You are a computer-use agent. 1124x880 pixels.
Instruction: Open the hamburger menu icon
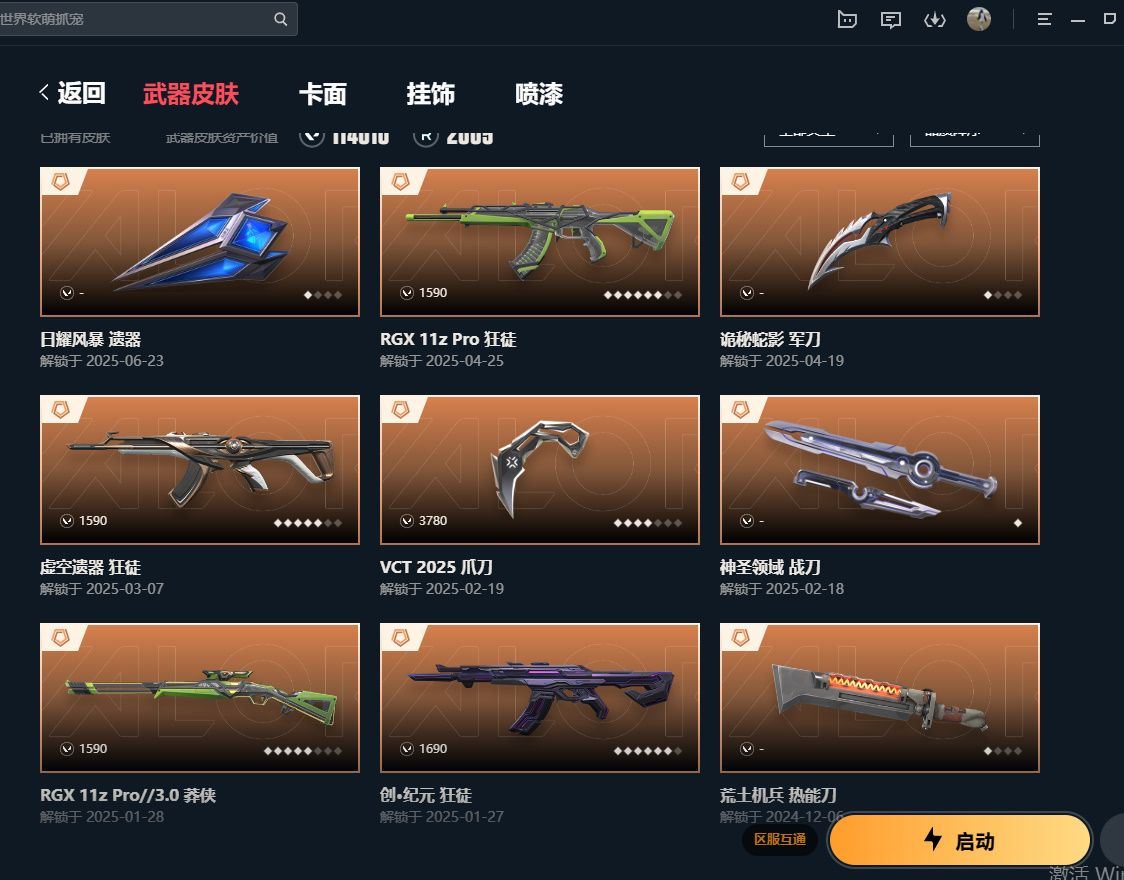(1044, 19)
